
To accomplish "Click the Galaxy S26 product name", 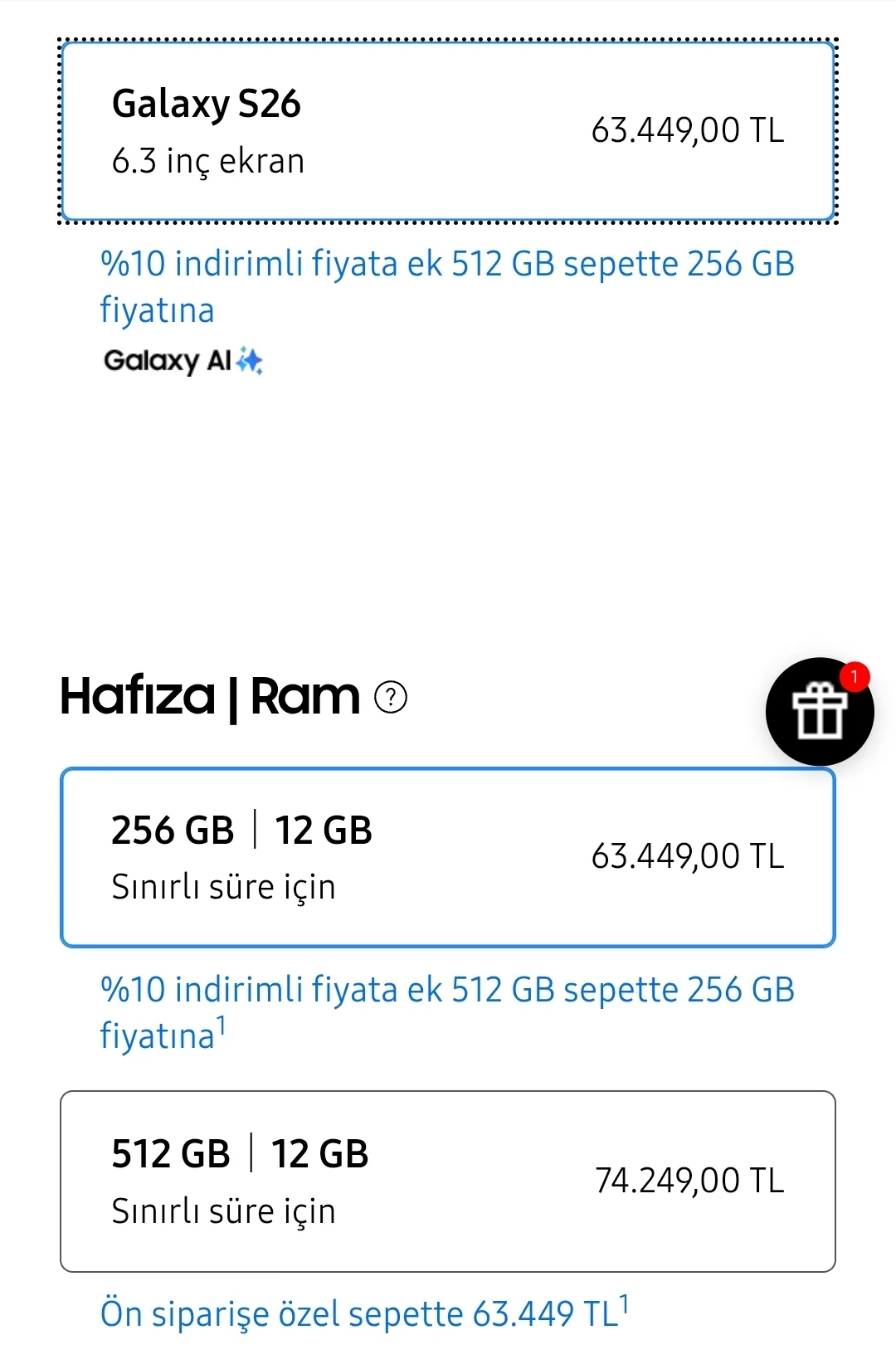I will tap(206, 103).
